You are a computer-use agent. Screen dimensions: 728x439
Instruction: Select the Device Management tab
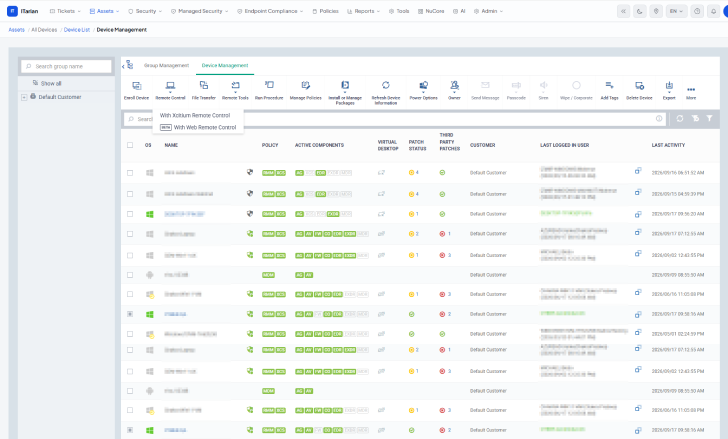(225, 65)
